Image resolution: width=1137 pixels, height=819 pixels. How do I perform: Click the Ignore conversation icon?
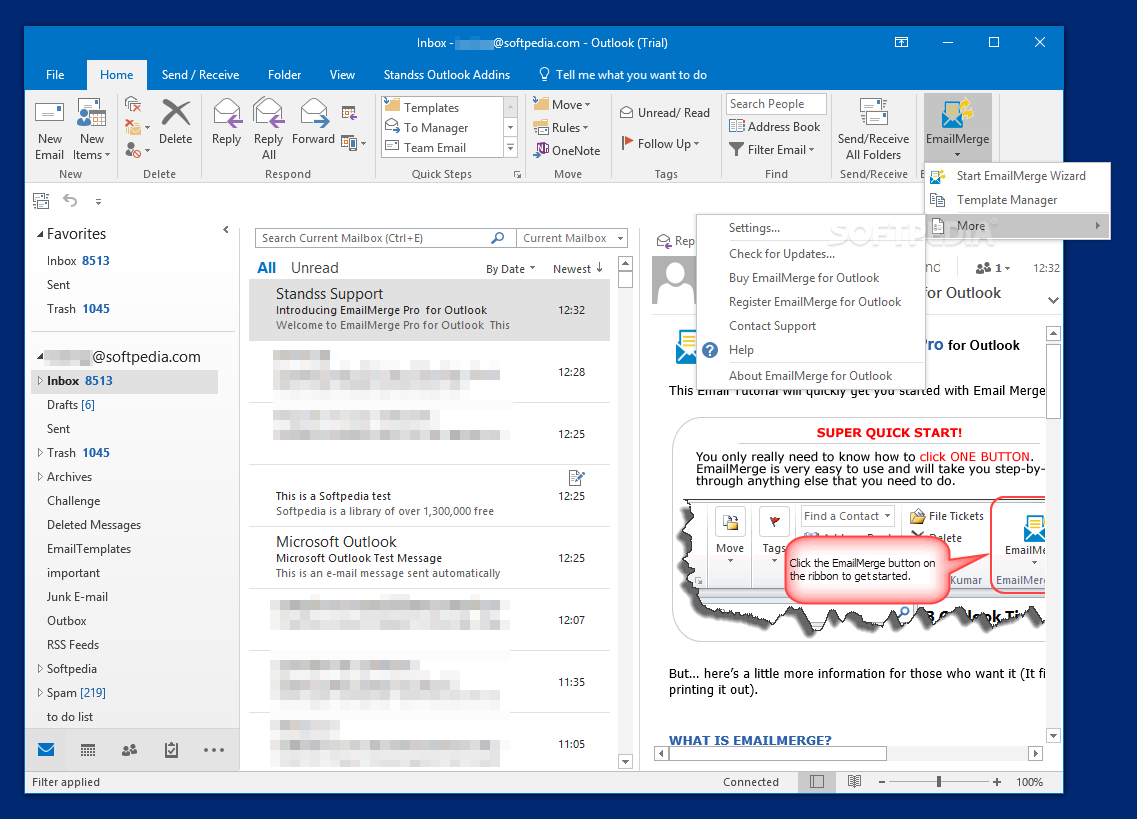133,104
